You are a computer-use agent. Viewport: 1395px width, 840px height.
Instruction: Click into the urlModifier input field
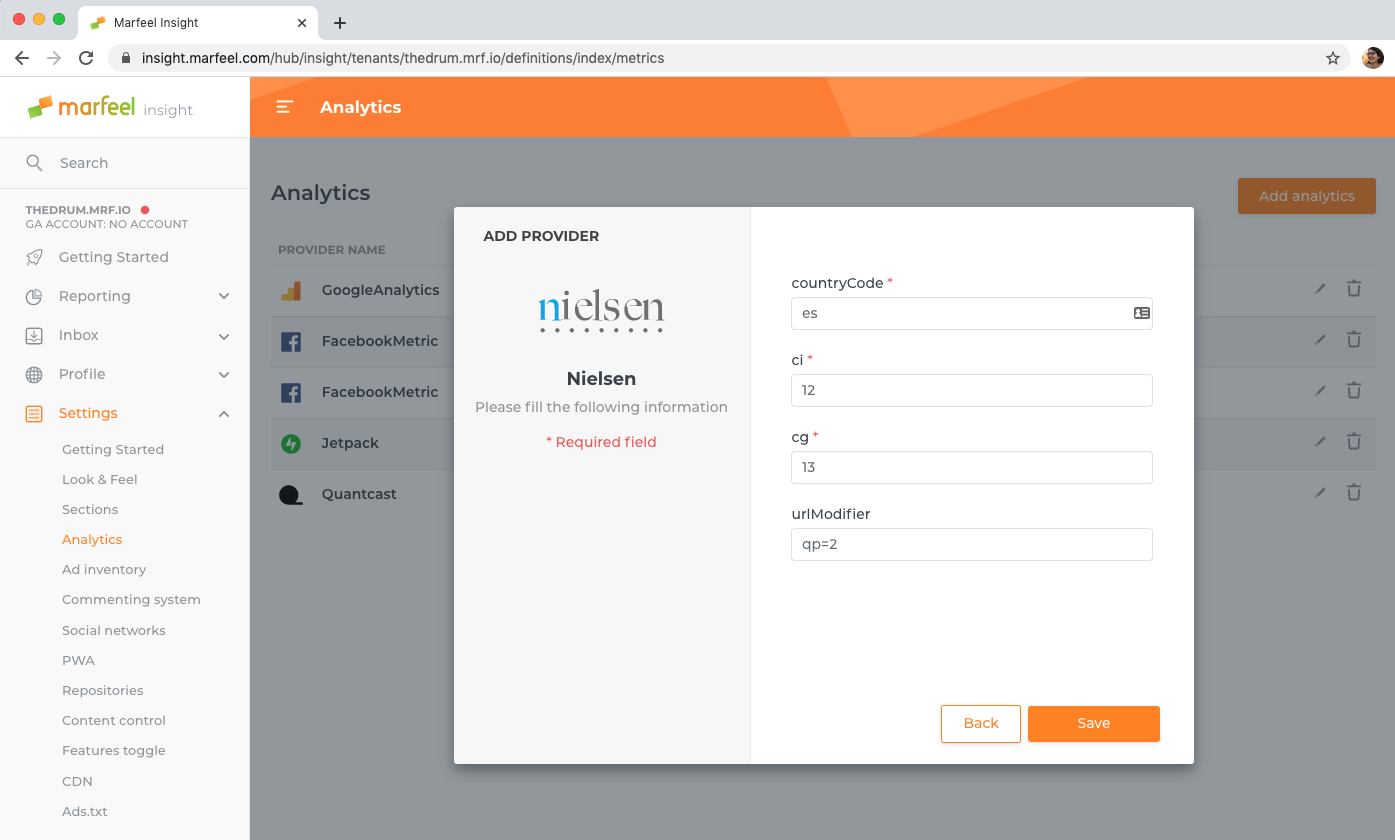click(972, 544)
